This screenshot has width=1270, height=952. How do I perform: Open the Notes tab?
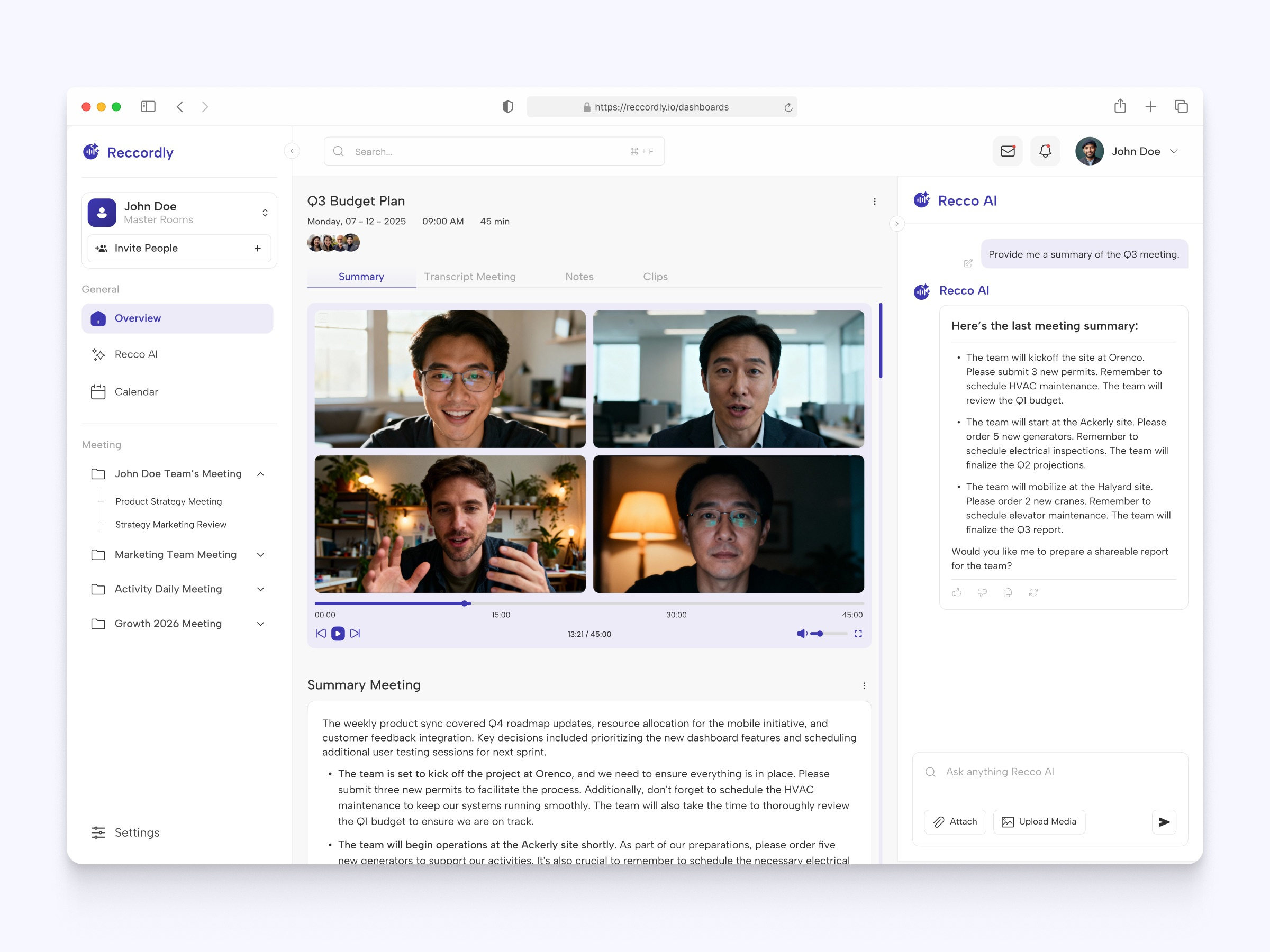[579, 276]
